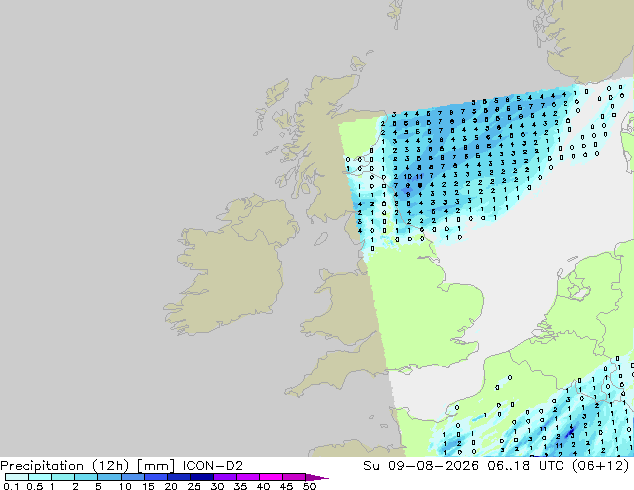
Task: Click the '45' legend scale label
Action: (286, 486)
